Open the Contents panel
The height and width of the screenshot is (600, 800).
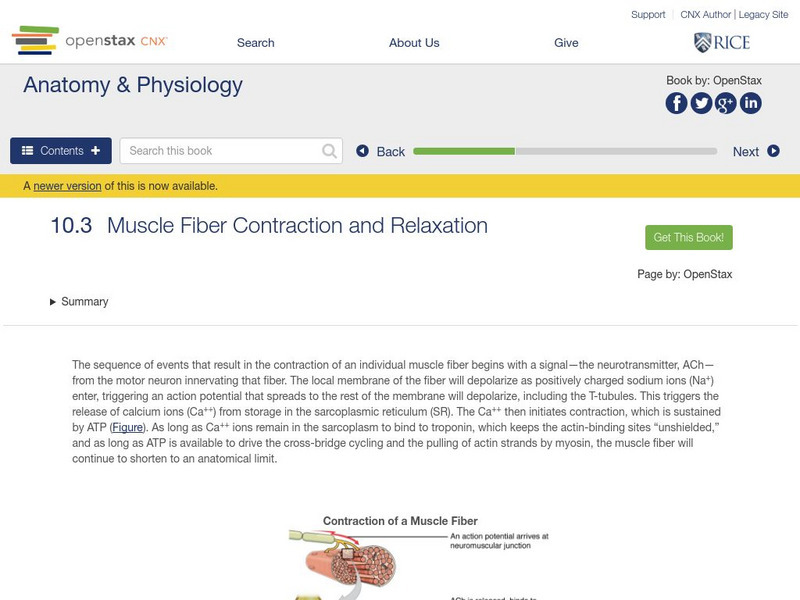coord(61,151)
